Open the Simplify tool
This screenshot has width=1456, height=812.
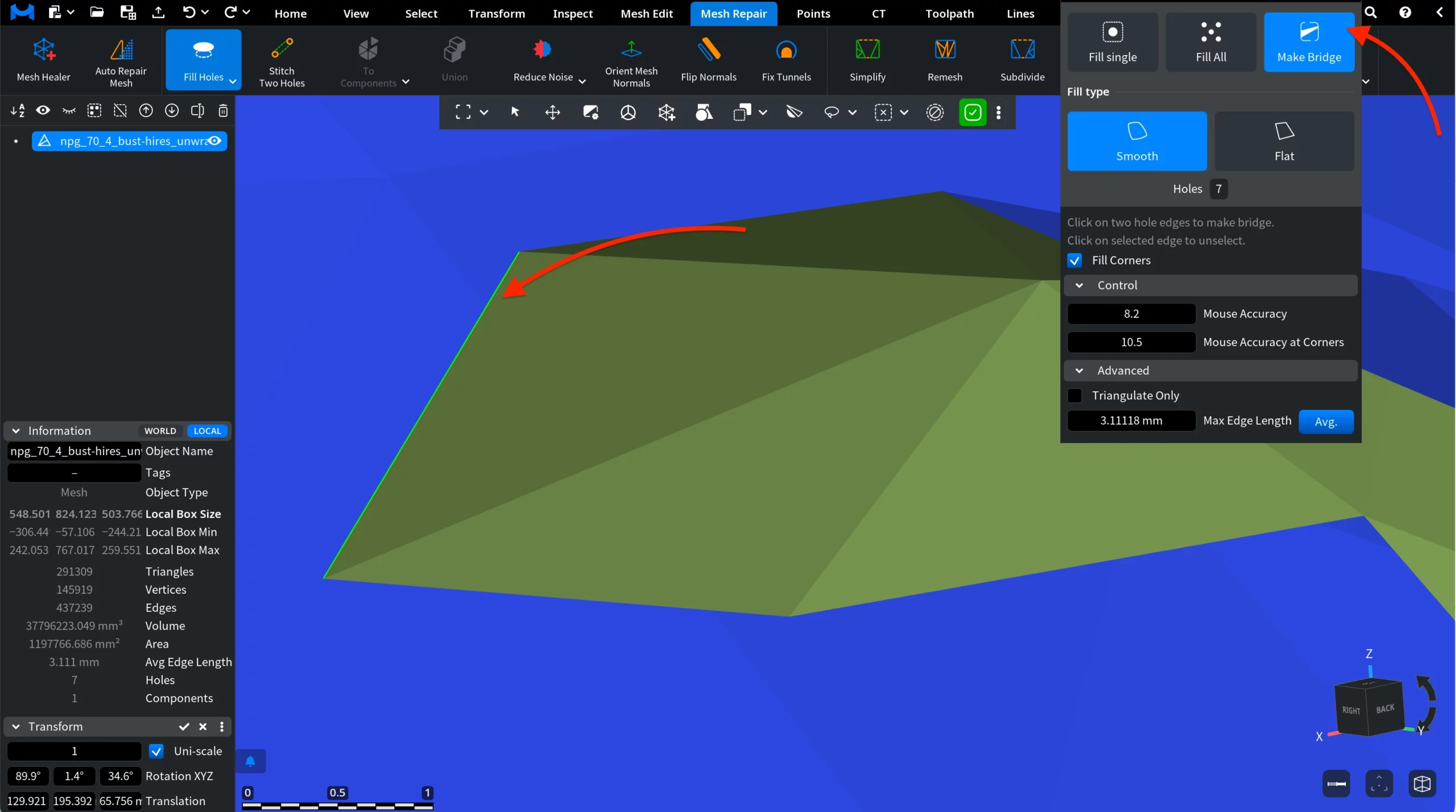(867, 60)
